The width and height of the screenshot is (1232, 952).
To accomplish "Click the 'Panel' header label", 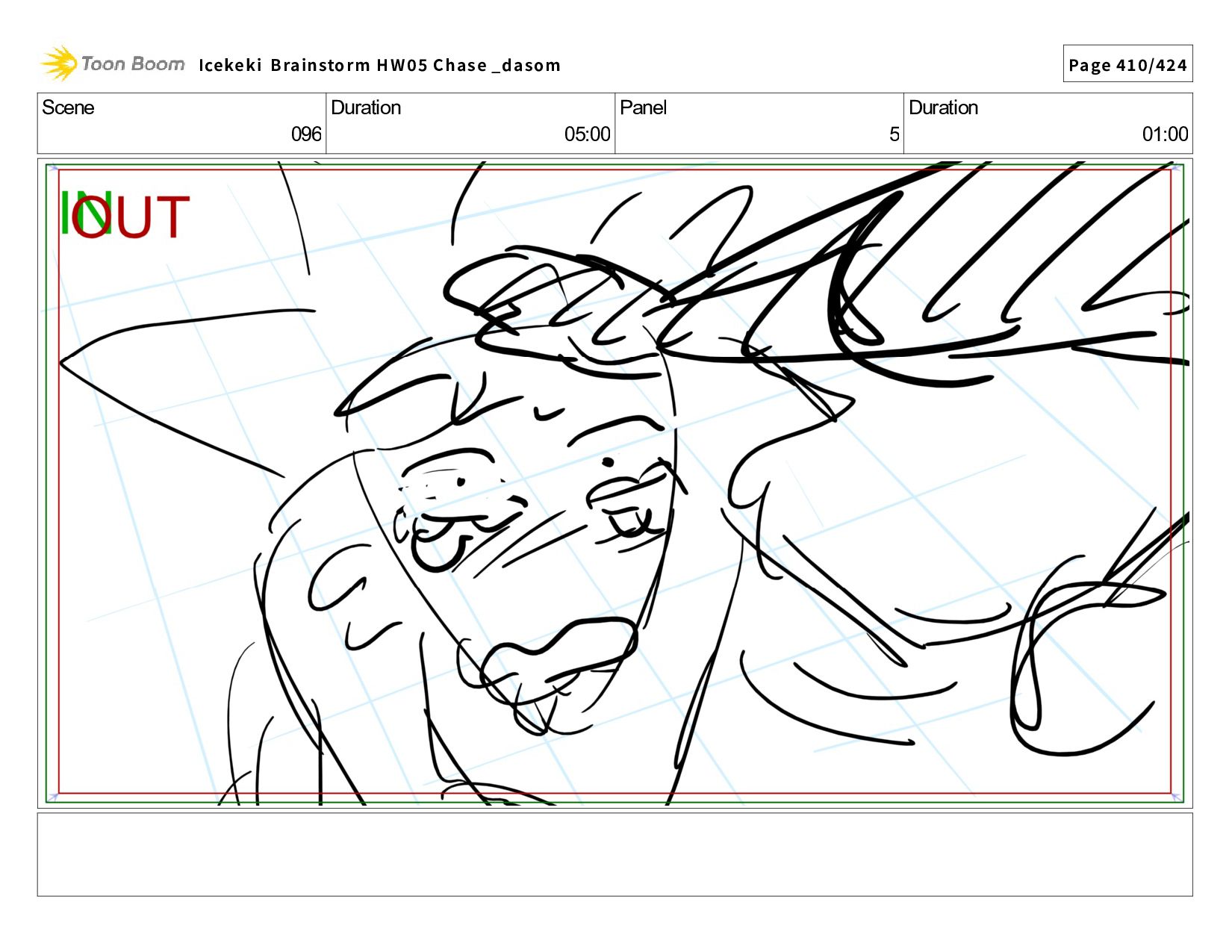I will [x=643, y=108].
